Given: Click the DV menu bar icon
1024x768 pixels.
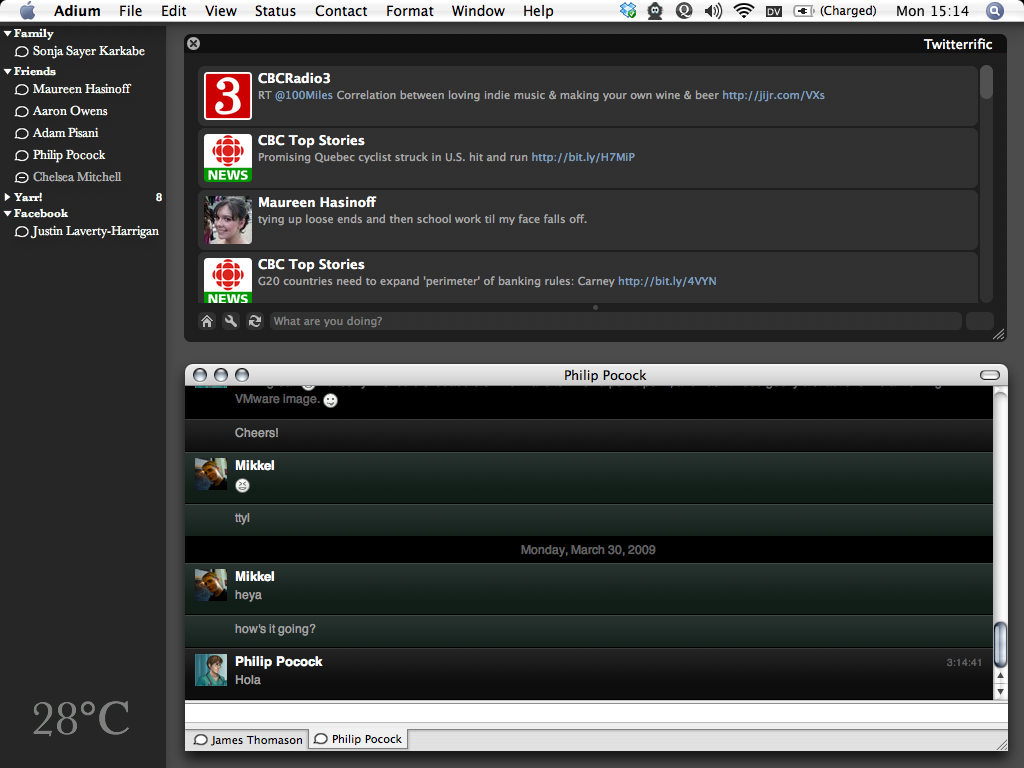Looking at the screenshot, I should [773, 11].
